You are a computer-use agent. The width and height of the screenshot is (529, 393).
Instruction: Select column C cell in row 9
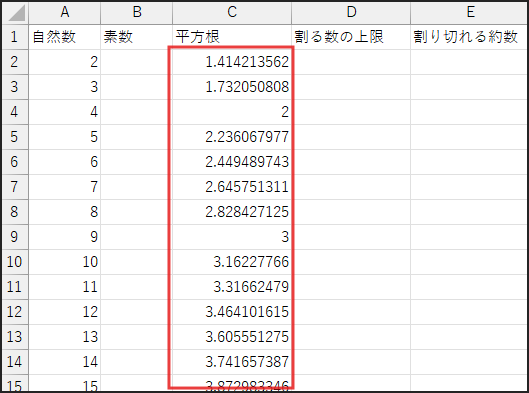(x=232, y=237)
